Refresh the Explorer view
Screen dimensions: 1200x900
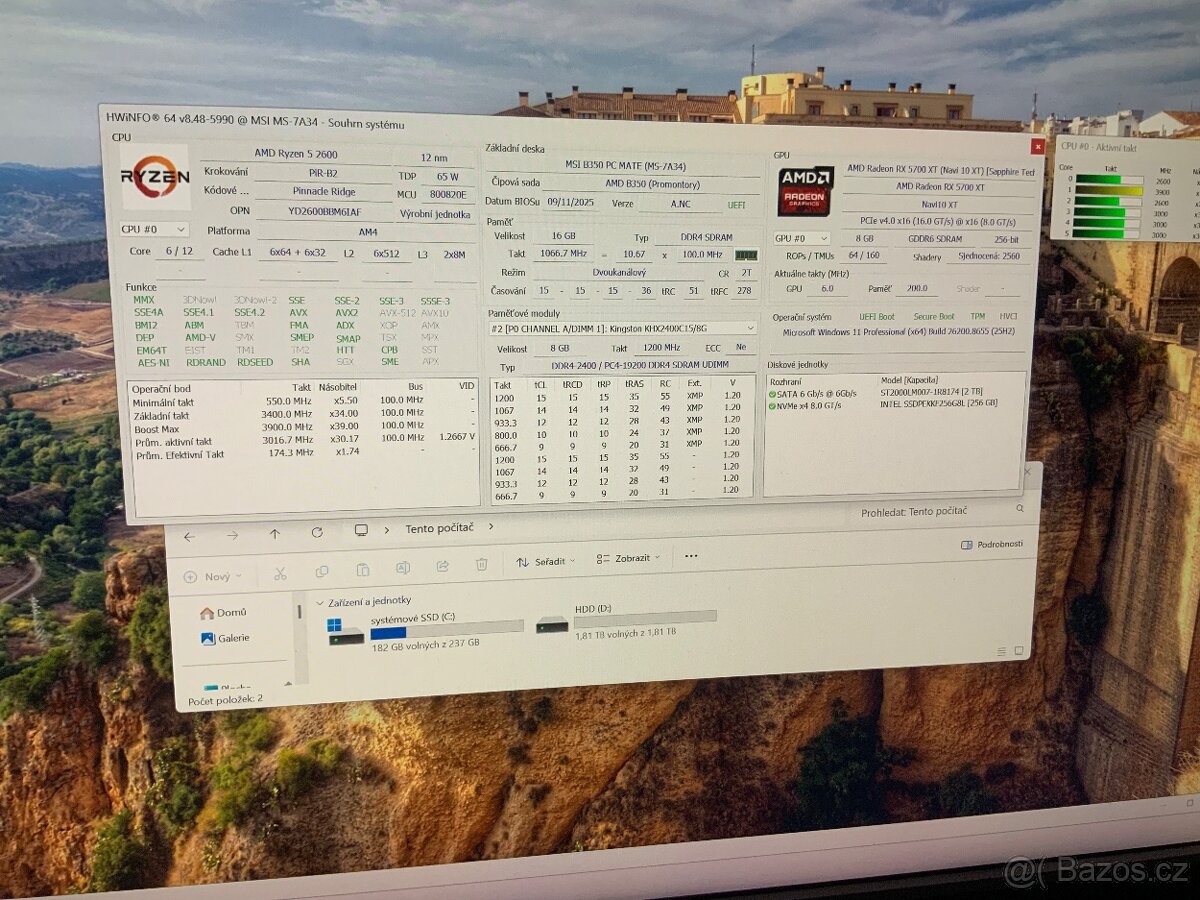(x=317, y=532)
